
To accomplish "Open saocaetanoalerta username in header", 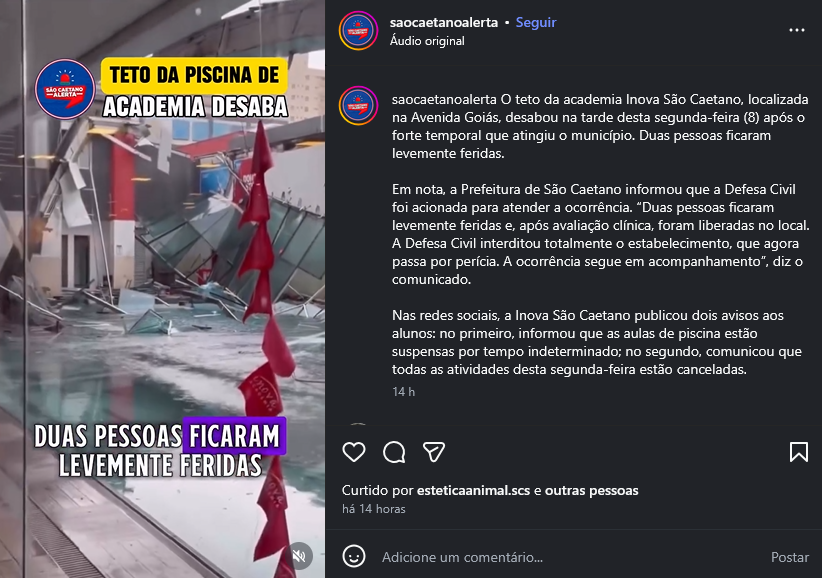I will 444,23.
